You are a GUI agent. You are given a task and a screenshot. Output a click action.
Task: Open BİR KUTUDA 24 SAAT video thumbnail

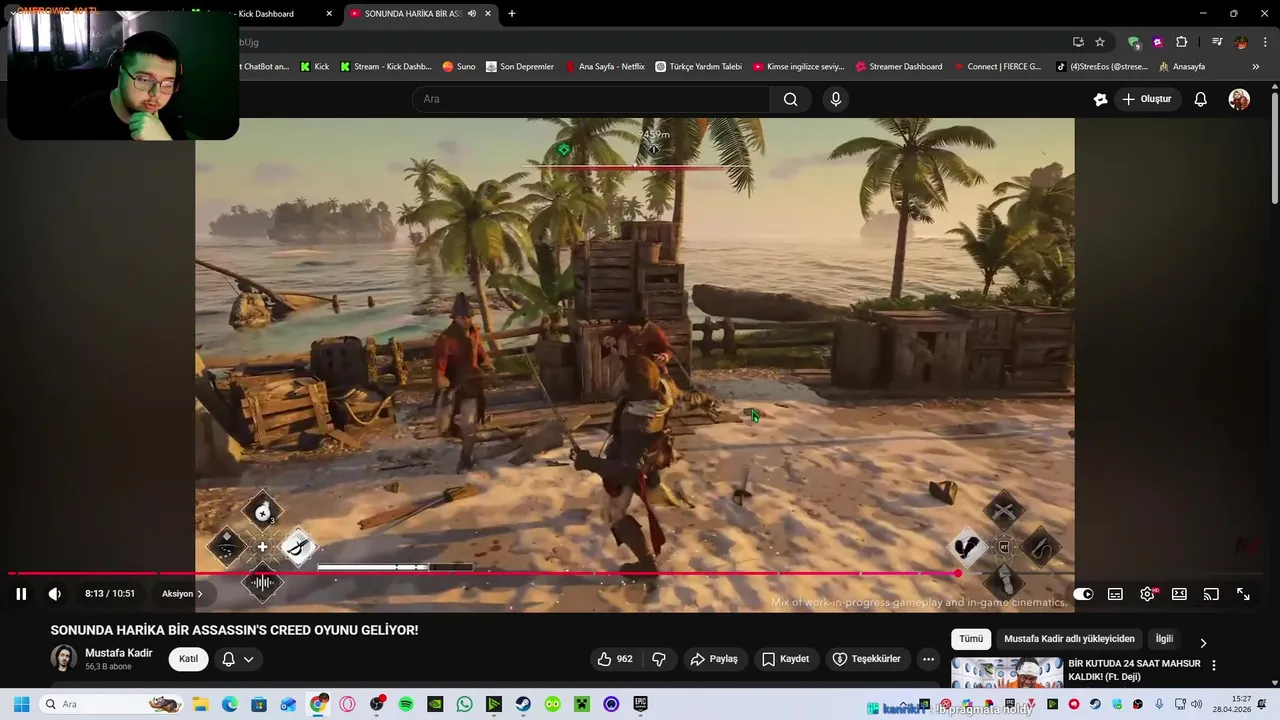[x=1007, y=673]
